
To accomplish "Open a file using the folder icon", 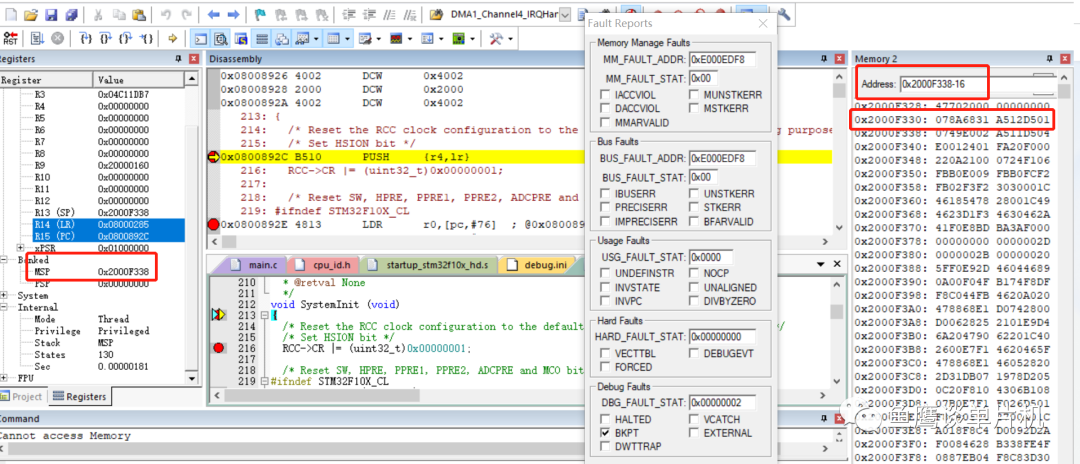I will click(x=30, y=14).
